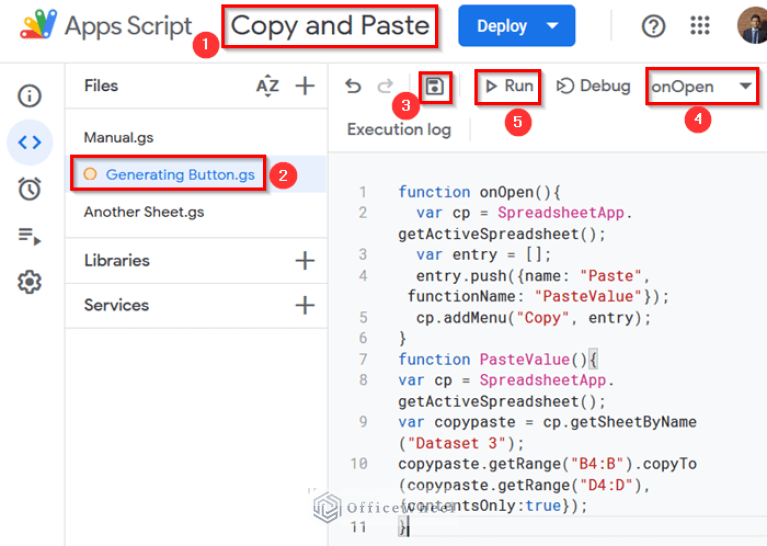Screen dimensions: 767x546
Task: Rename project title Copy and Paste
Action: click(x=330, y=26)
